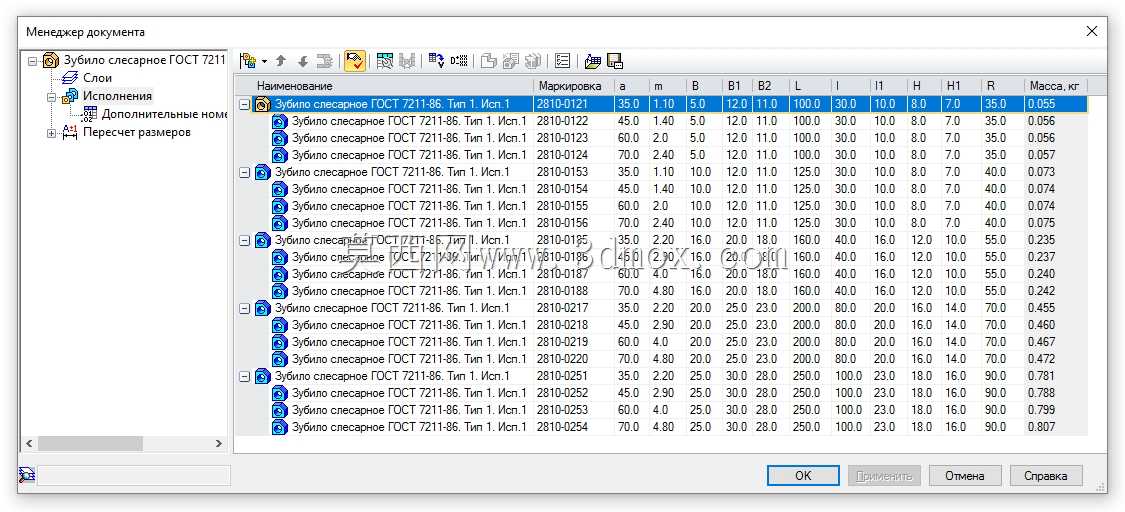Select Дополнительные номера tree item
The image size is (1125, 512).
(164, 114)
